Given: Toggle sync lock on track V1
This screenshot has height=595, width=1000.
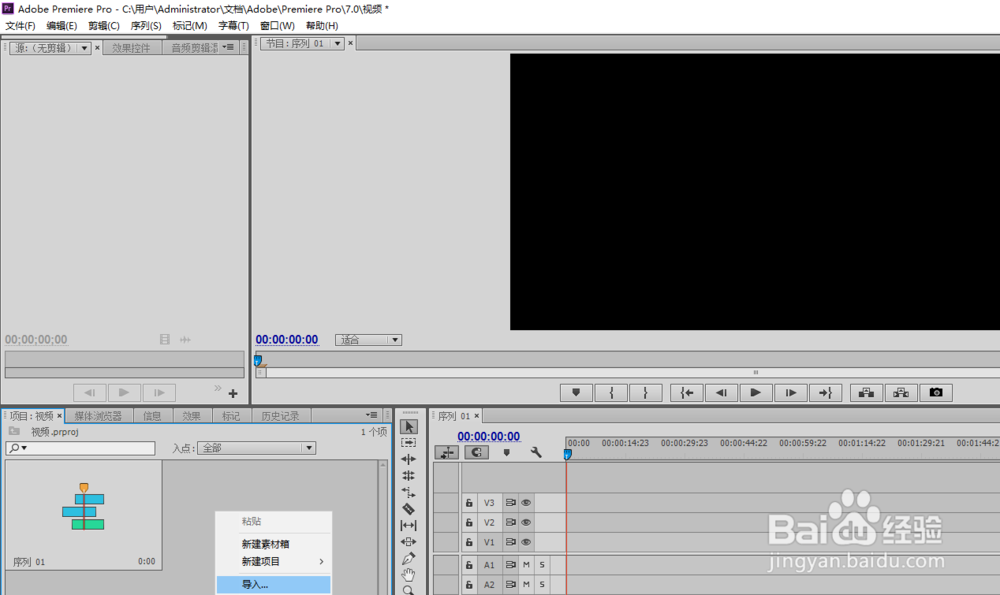Looking at the screenshot, I should pyautogui.click(x=510, y=542).
